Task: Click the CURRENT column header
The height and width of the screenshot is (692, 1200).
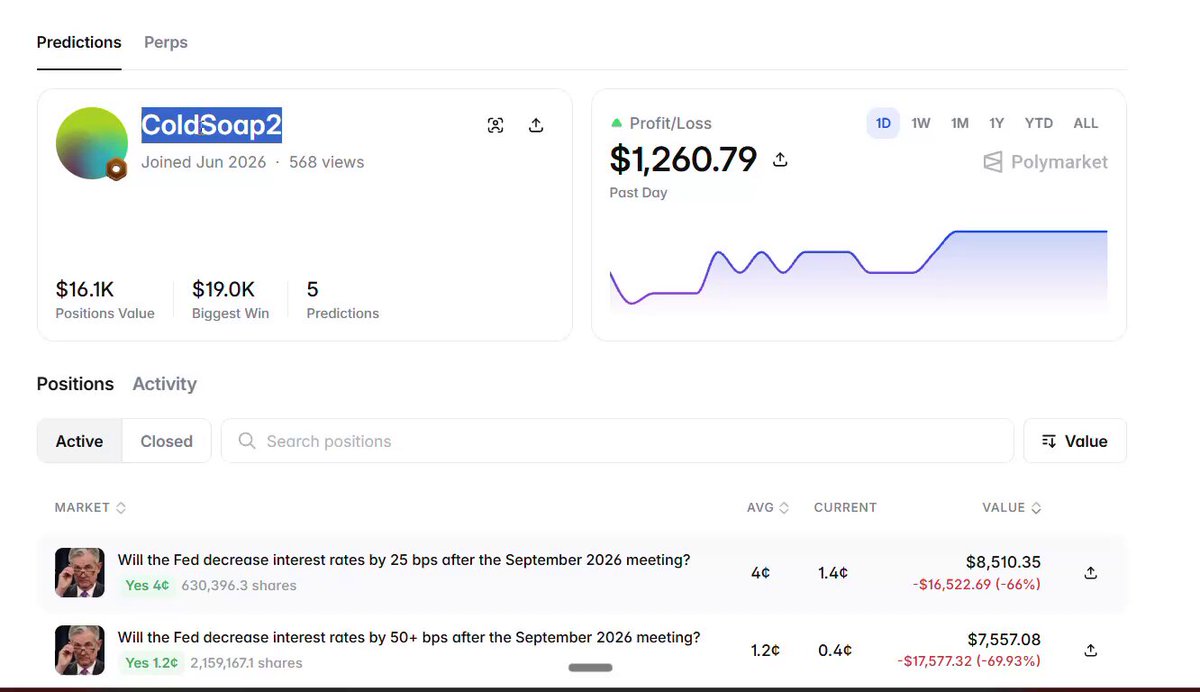Action: [x=845, y=508]
